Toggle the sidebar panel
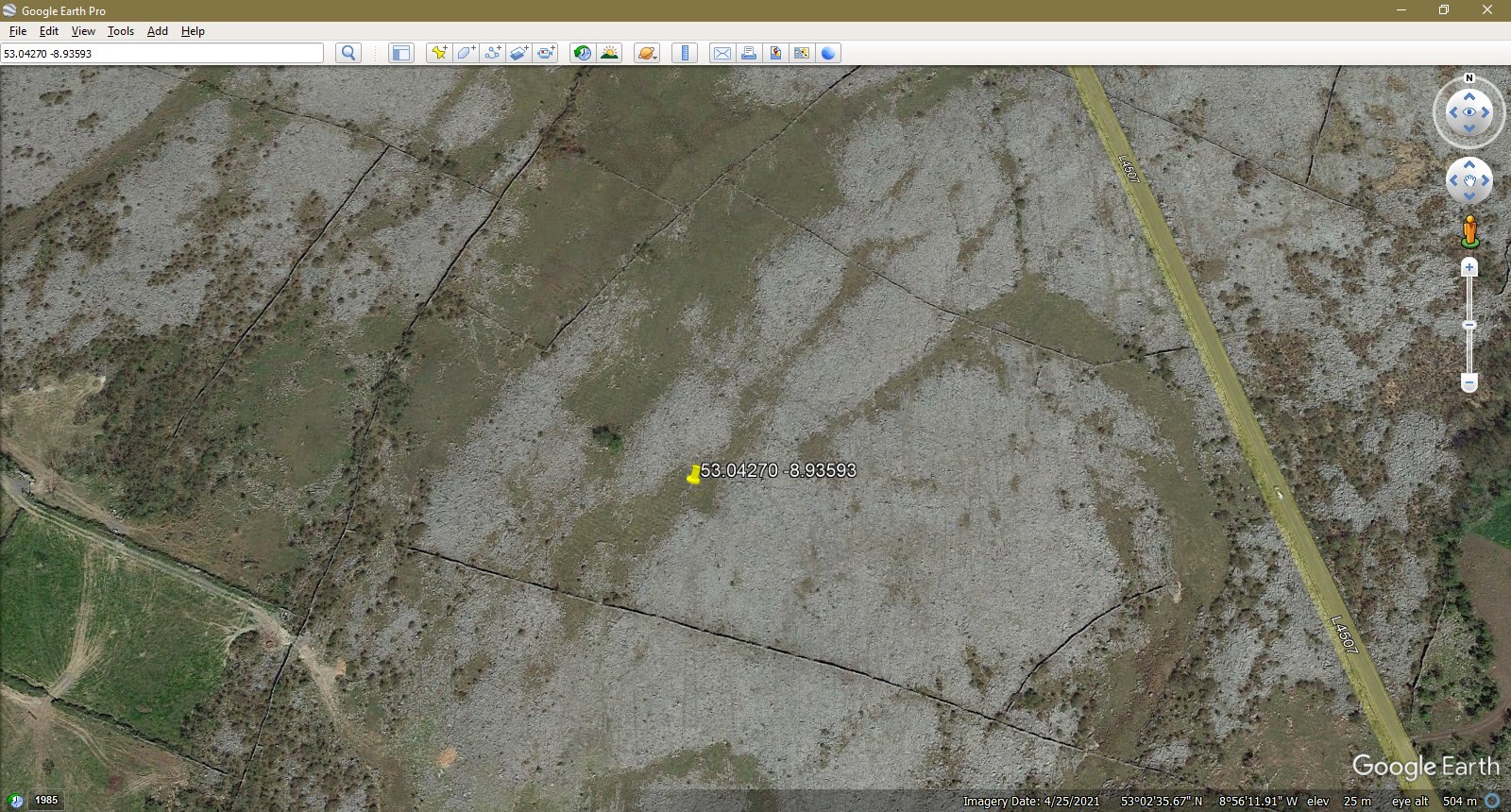1511x812 pixels. click(401, 53)
